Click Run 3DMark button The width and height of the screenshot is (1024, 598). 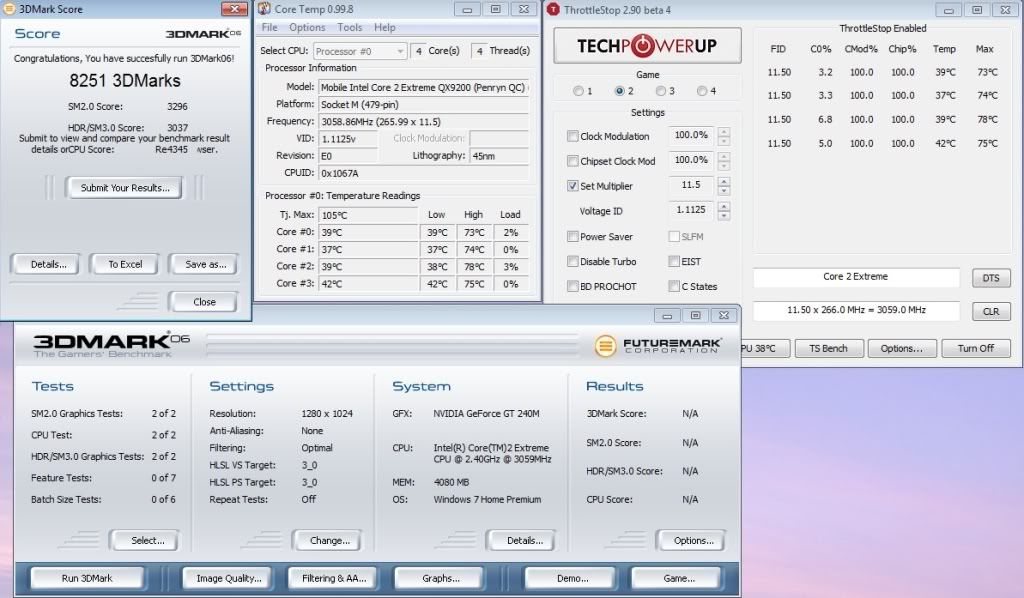pos(87,578)
